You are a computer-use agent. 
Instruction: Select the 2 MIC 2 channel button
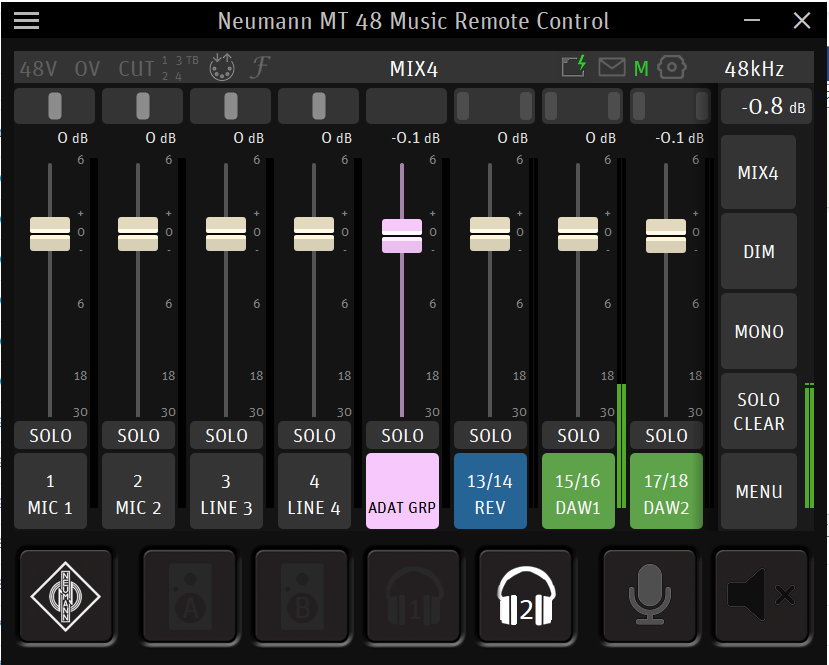(139, 491)
